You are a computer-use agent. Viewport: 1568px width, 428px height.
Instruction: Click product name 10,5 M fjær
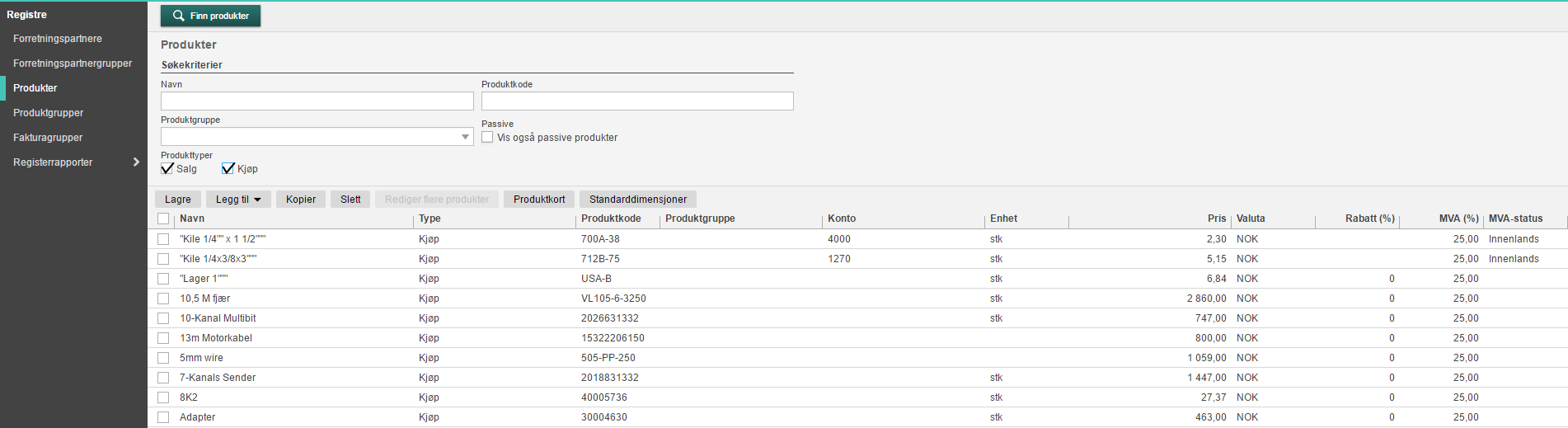point(205,299)
